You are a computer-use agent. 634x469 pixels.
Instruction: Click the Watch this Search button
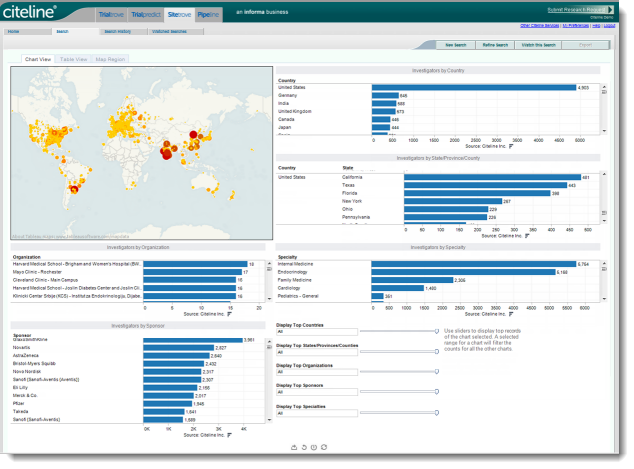[540, 45]
